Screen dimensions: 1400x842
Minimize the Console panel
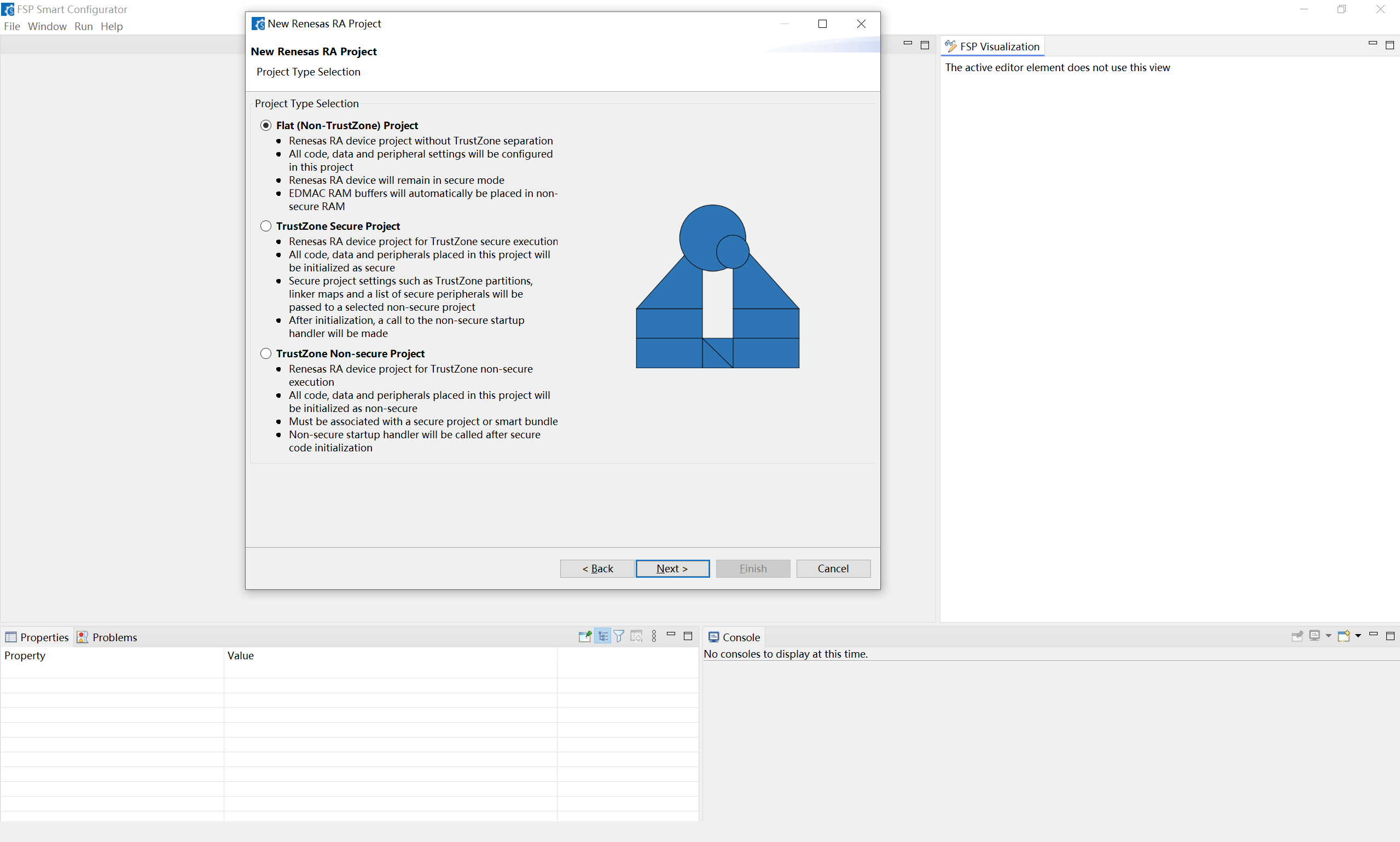coord(1373,635)
